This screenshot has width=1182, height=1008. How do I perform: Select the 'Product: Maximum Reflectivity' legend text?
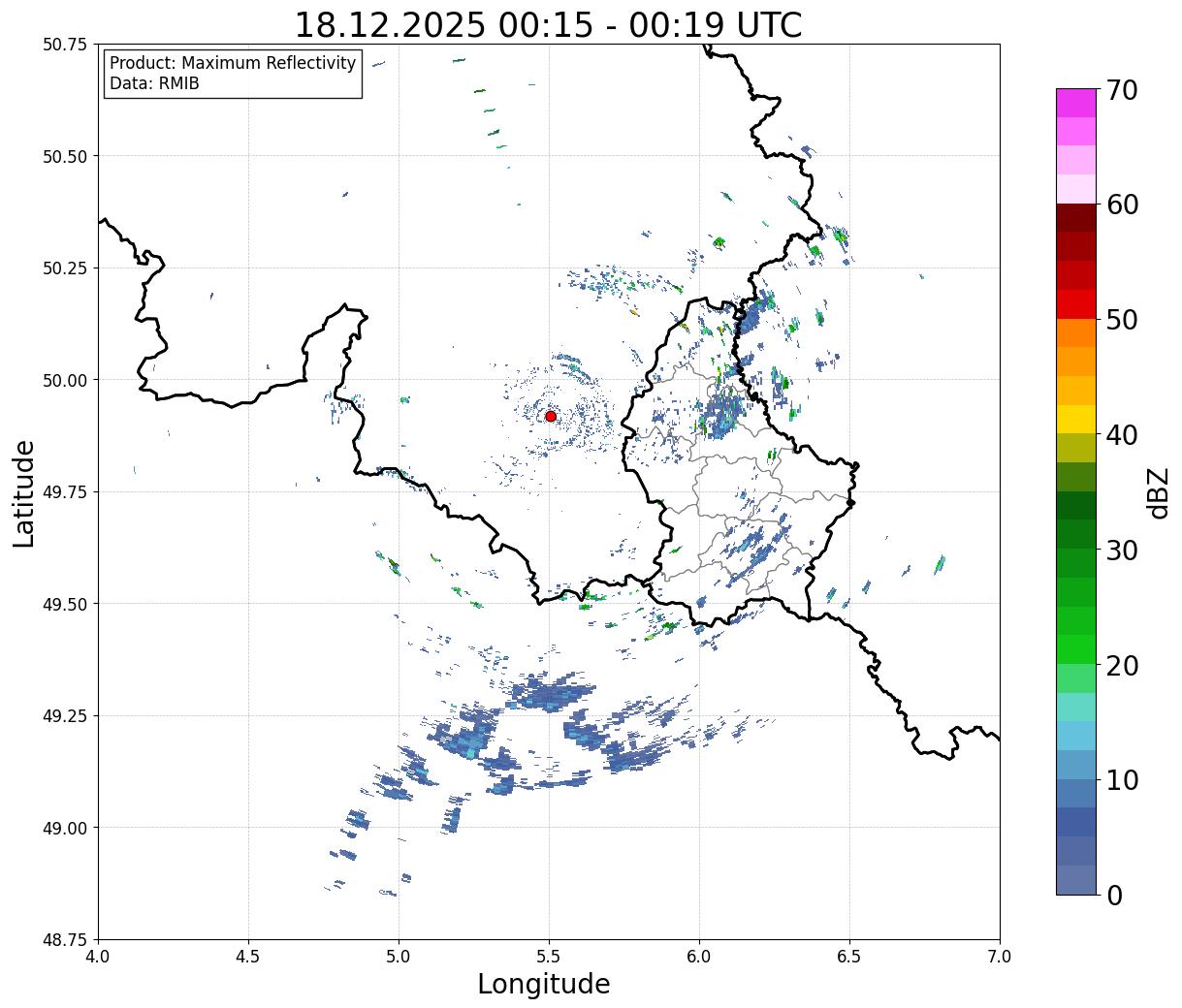click(233, 63)
